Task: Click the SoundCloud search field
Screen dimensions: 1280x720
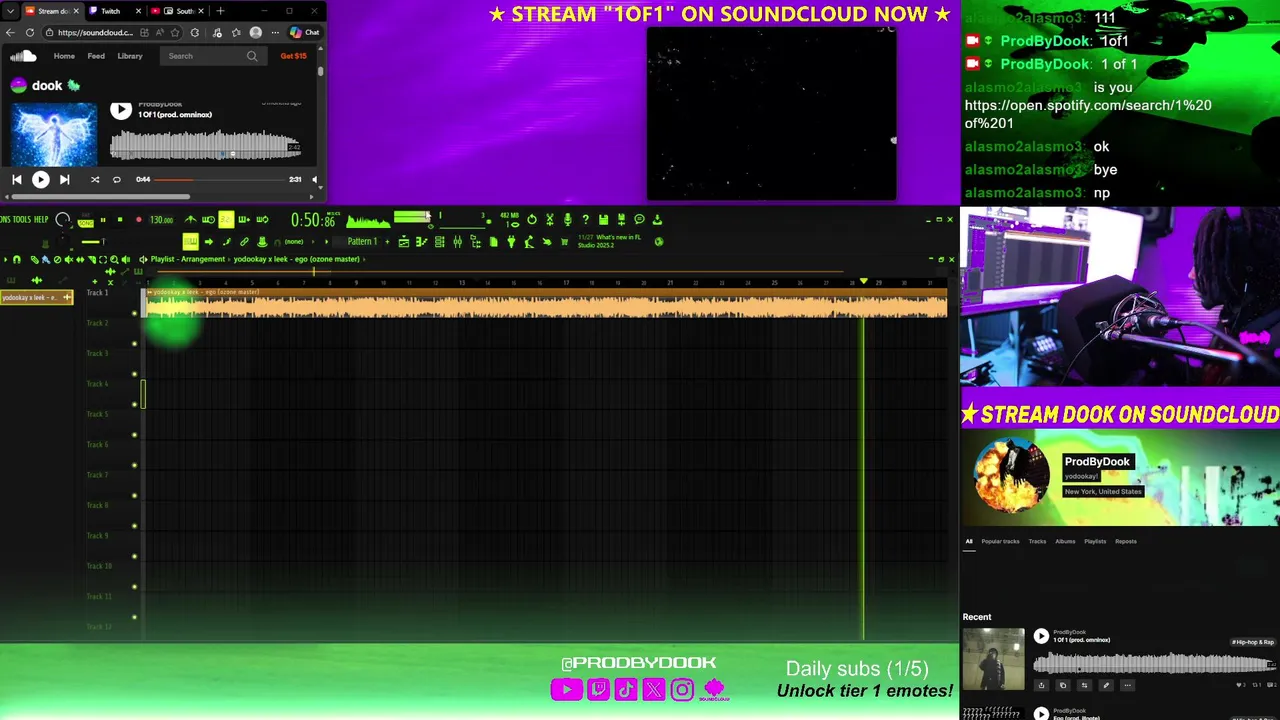Action: (x=212, y=56)
